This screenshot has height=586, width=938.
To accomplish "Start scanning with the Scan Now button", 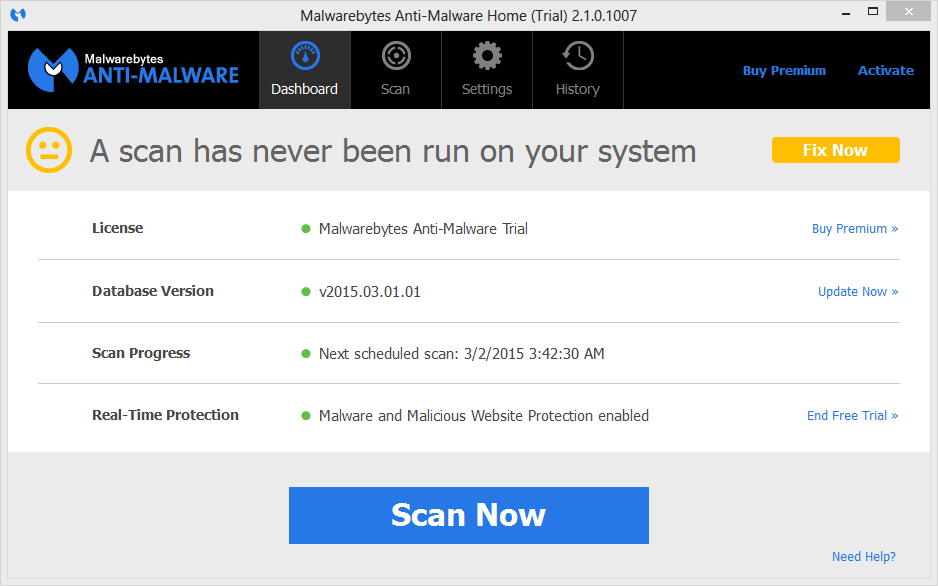I will pyautogui.click(x=468, y=515).
